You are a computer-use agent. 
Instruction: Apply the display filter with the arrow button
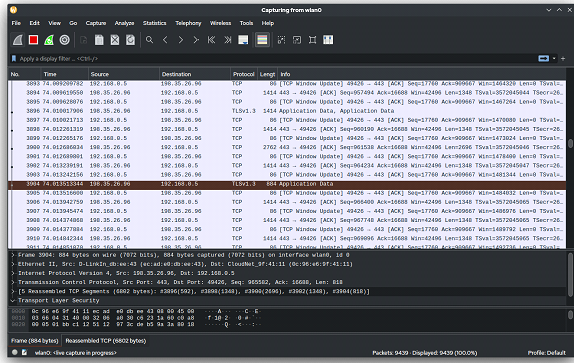tap(544, 59)
